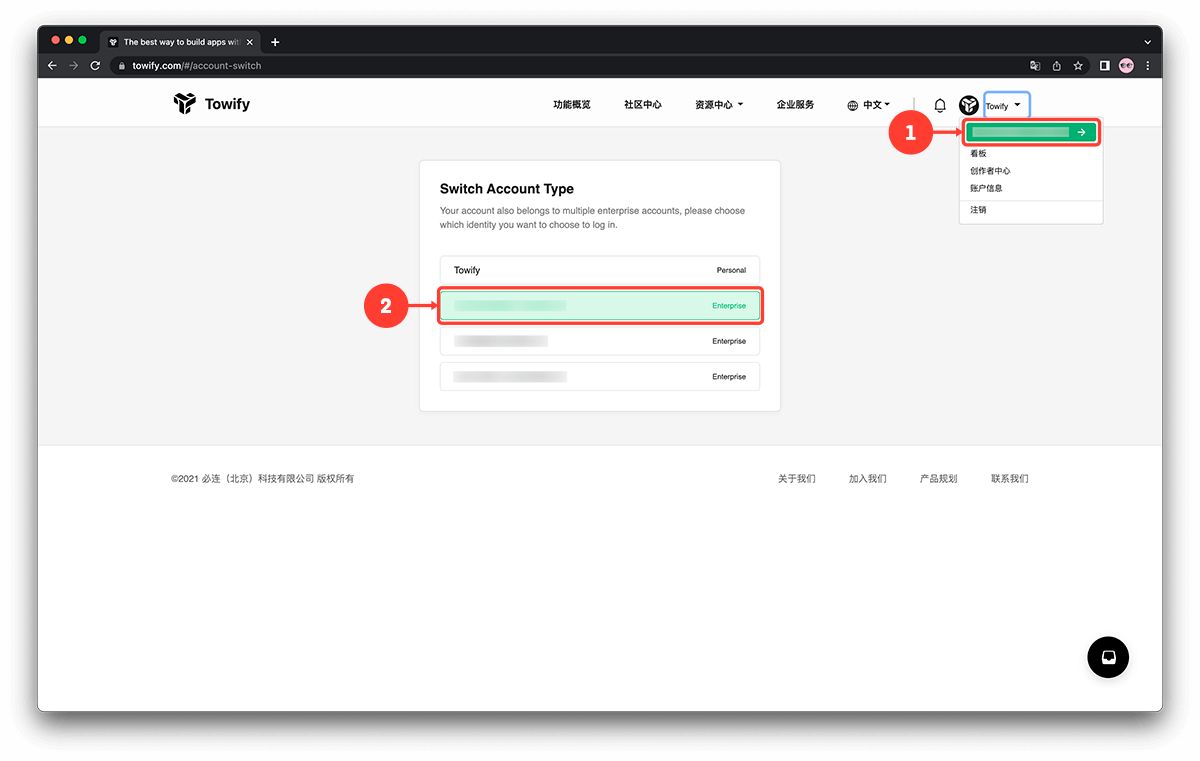1200x761 pixels.
Task: Click 关于我们 footer link
Action: pyautogui.click(x=797, y=479)
